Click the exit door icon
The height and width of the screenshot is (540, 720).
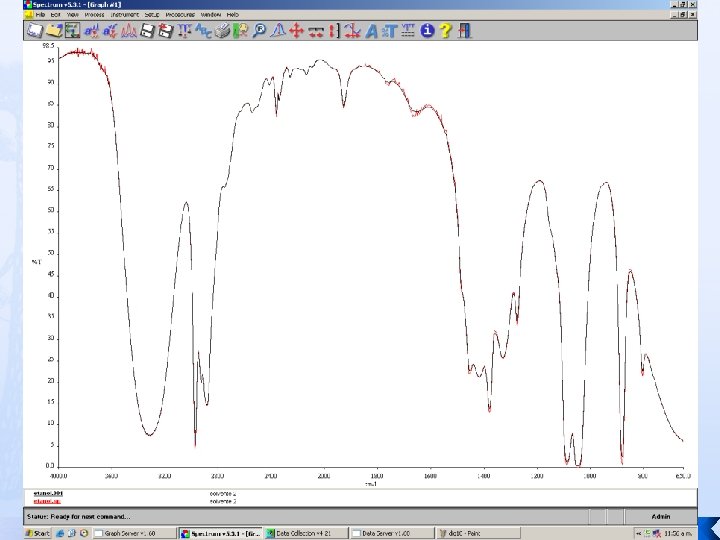click(x=464, y=31)
